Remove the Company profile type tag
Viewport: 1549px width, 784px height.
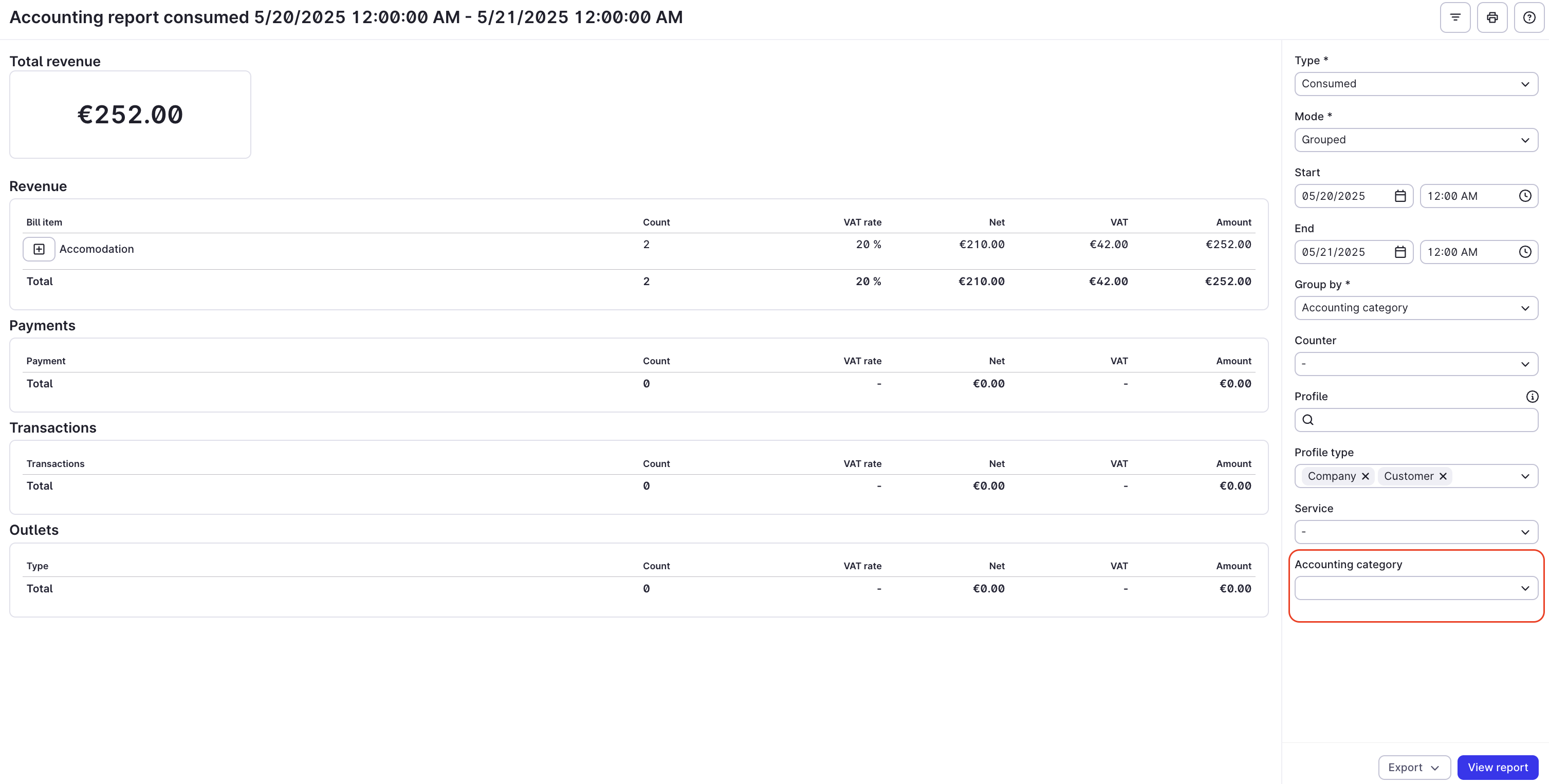[1366, 476]
